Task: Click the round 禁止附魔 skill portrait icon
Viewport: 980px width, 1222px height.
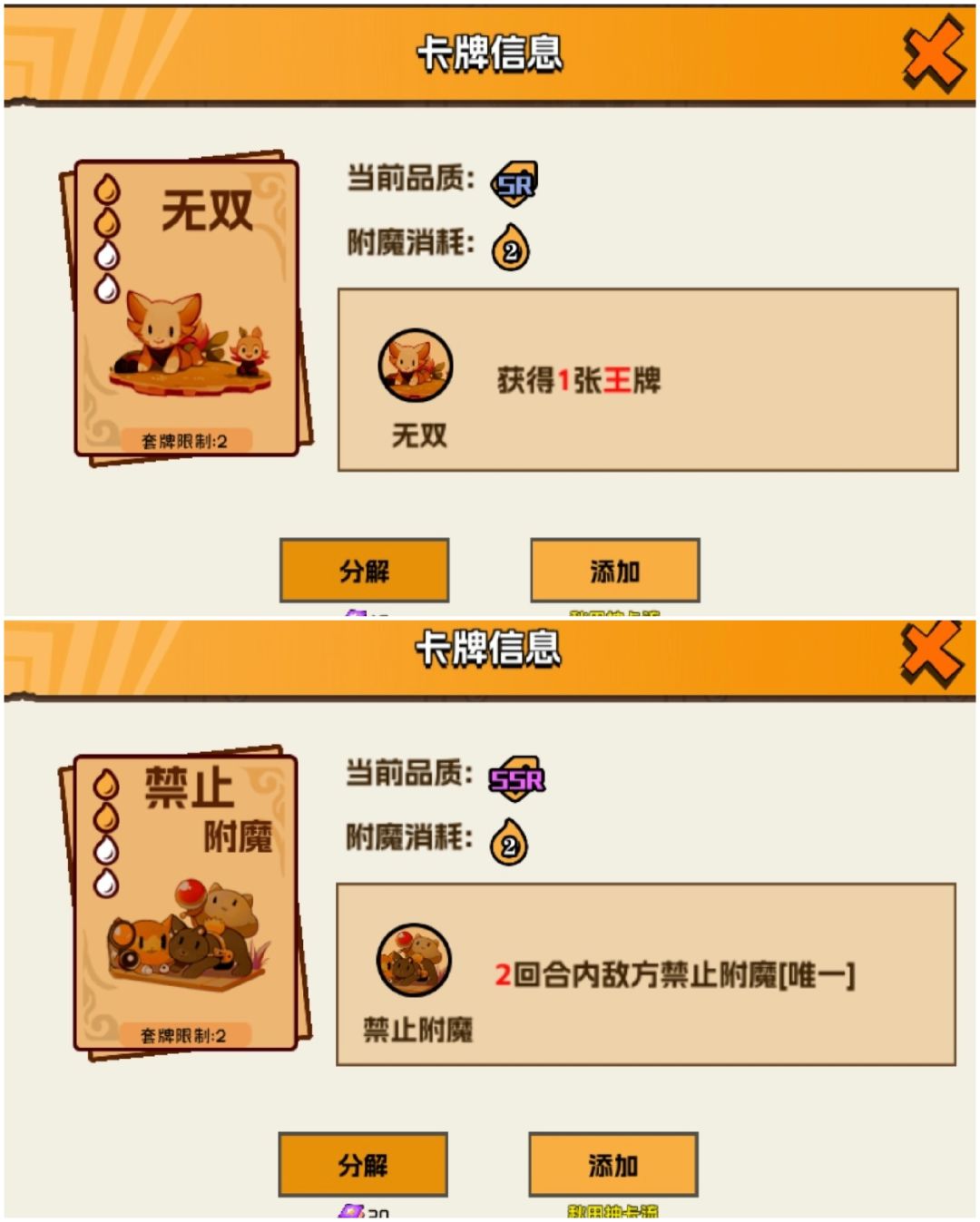Action: tap(414, 960)
